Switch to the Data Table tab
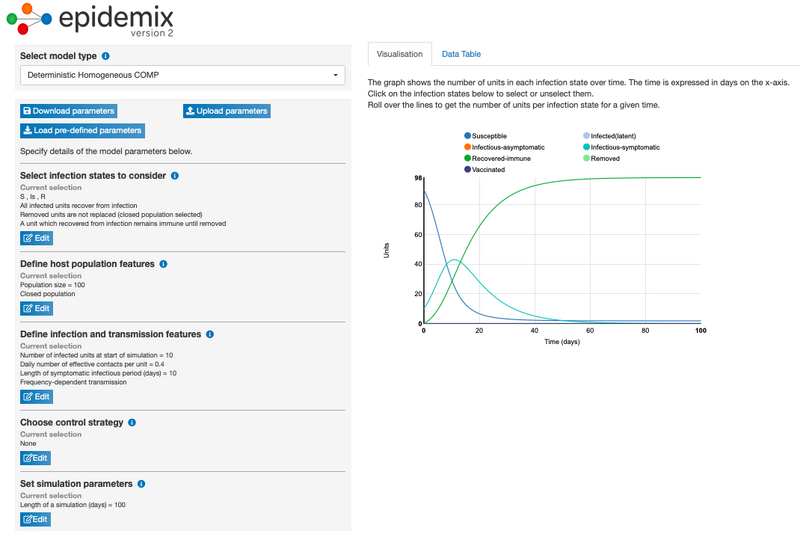Screen dimensions: 800x543 pyautogui.click(x=461, y=54)
